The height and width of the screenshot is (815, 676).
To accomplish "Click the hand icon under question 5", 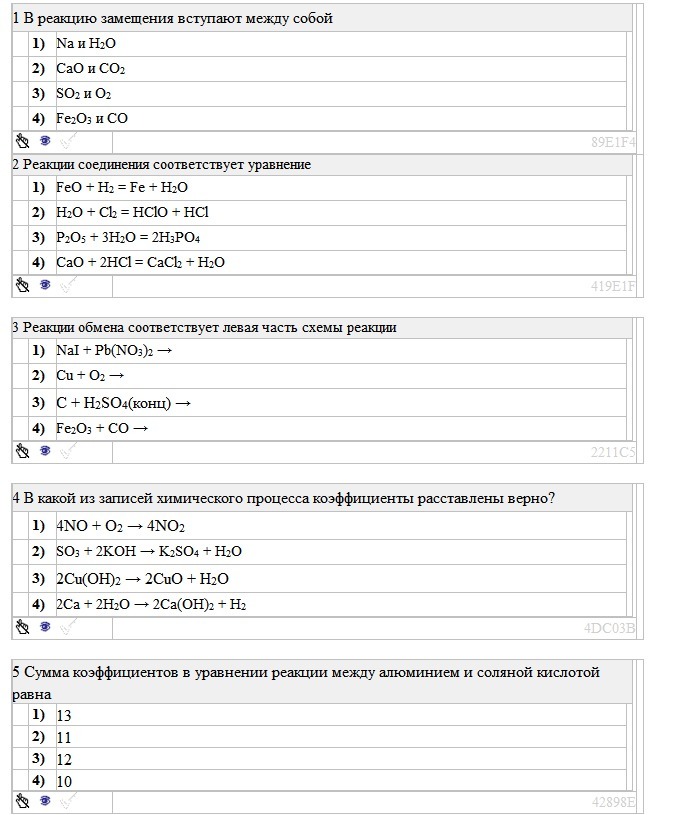I will [x=22, y=800].
